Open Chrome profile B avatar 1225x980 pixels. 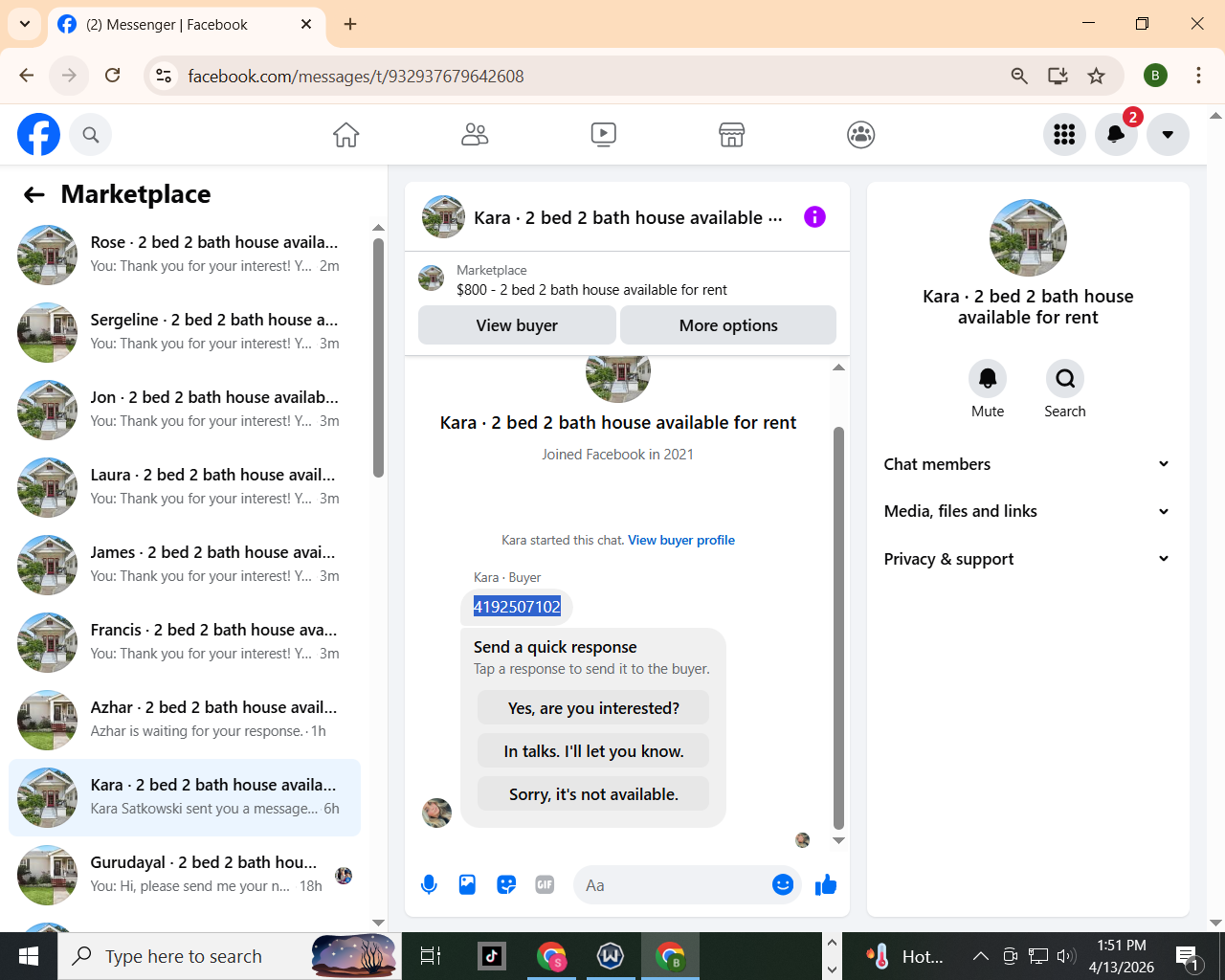click(x=1155, y=76)
